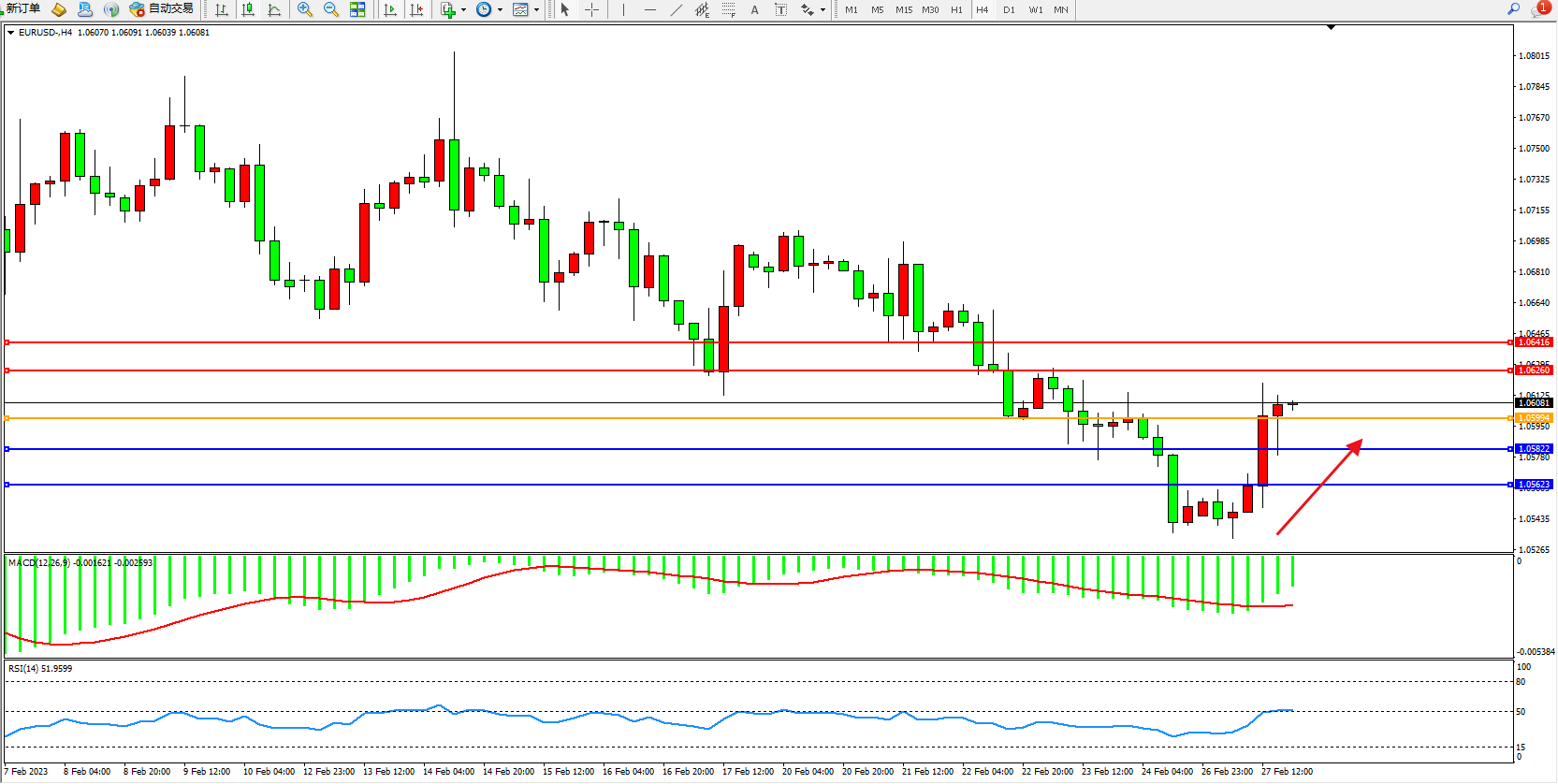Open the tile windows grid icon
This screenshot has height=784, width=1558.
coord(357,9)
